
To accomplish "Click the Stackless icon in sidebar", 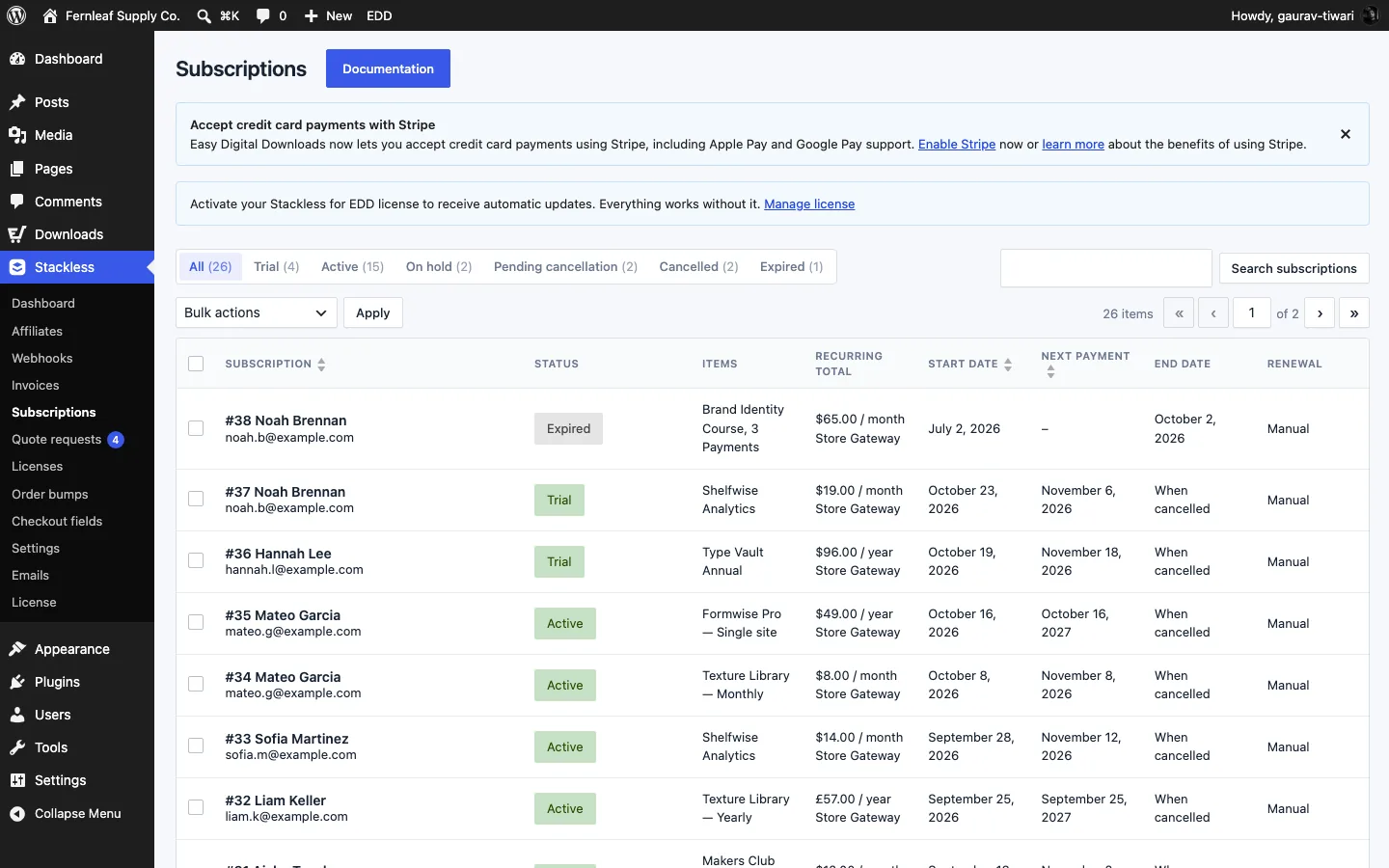I will [17, 267].
